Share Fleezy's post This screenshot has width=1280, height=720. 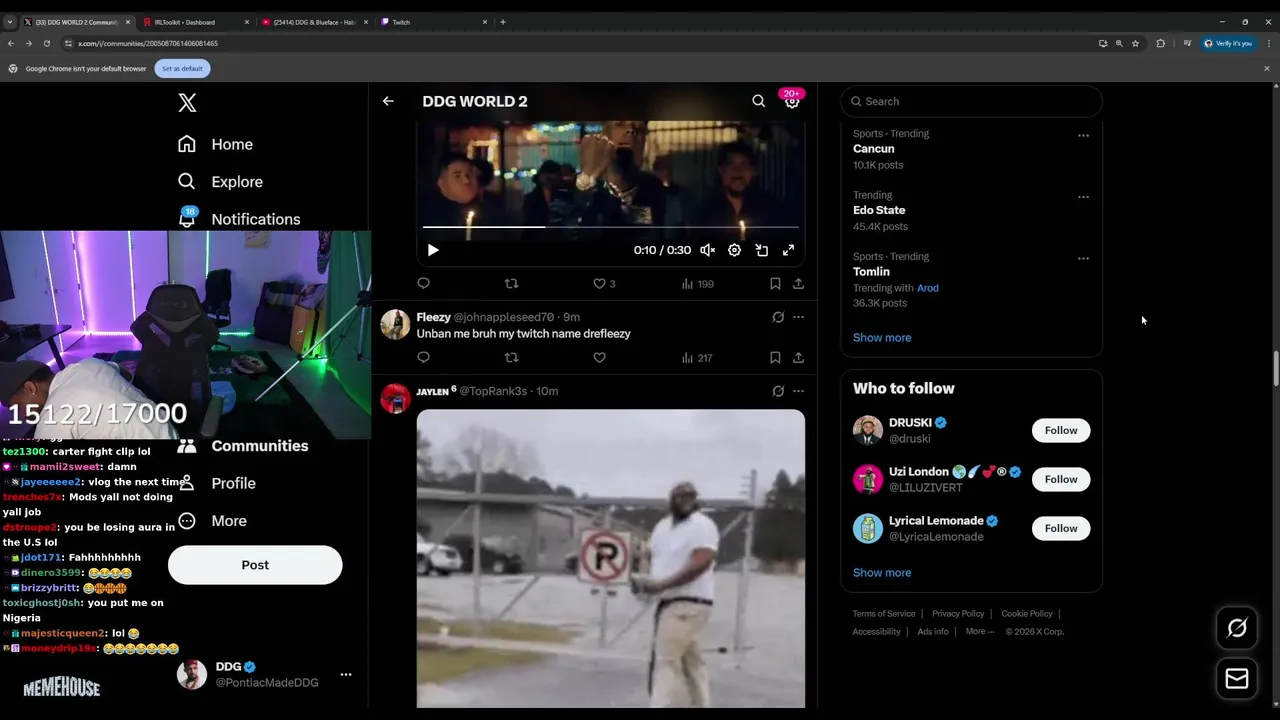pos(798,357)
